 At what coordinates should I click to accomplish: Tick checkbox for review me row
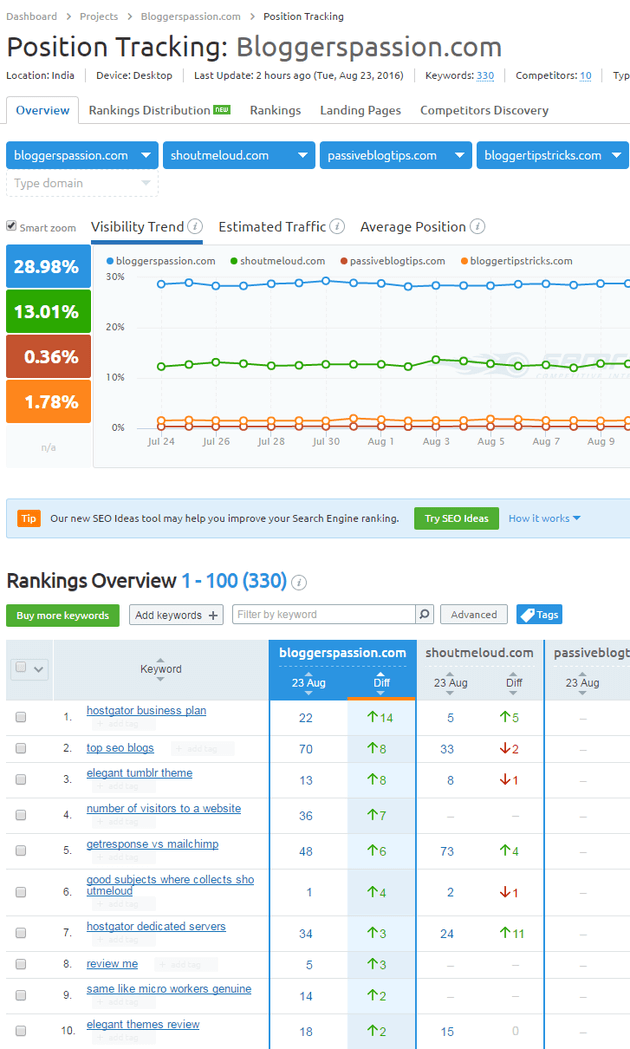21,964
